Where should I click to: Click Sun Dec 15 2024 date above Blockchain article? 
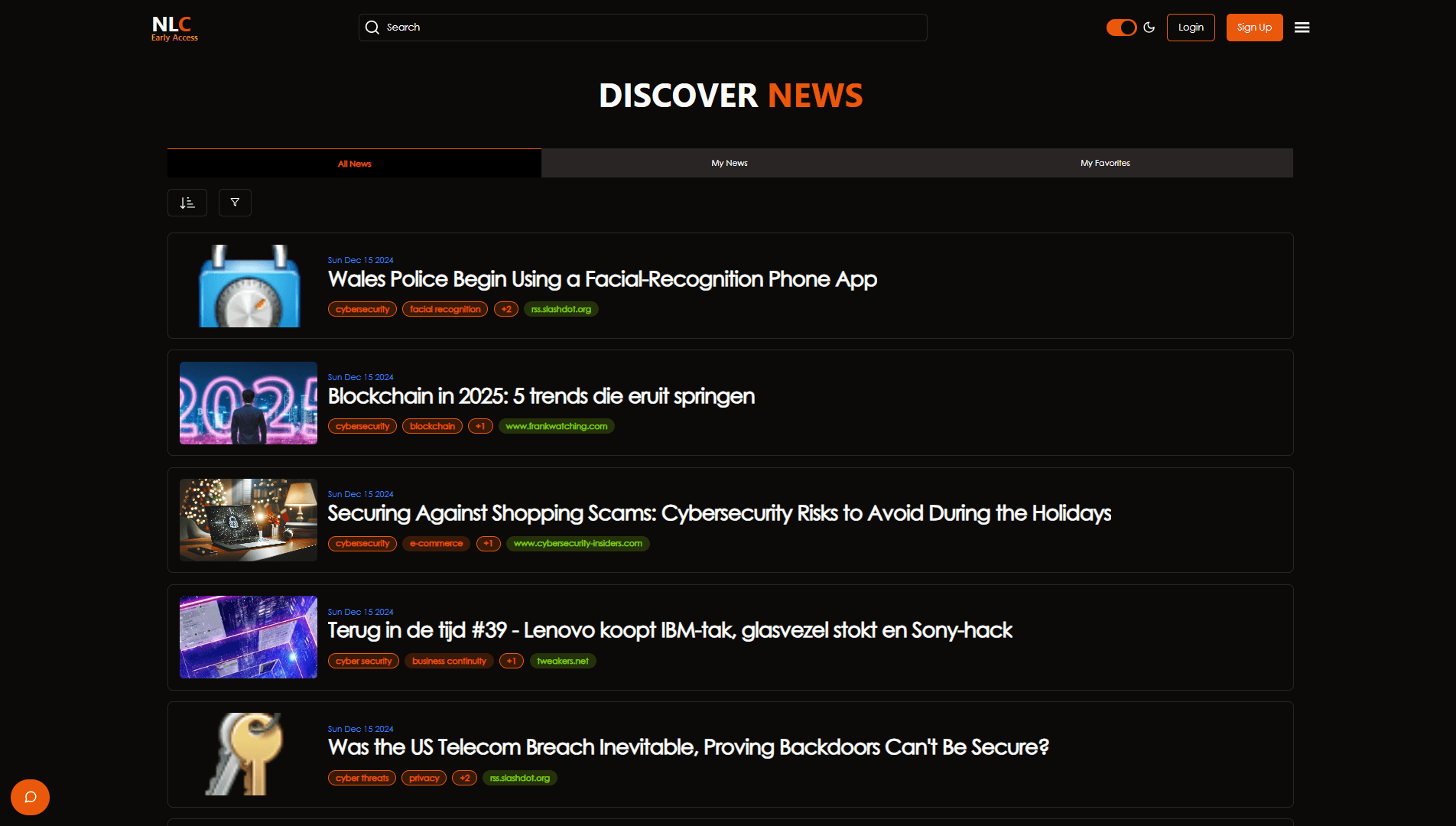(x=360, y=377)
